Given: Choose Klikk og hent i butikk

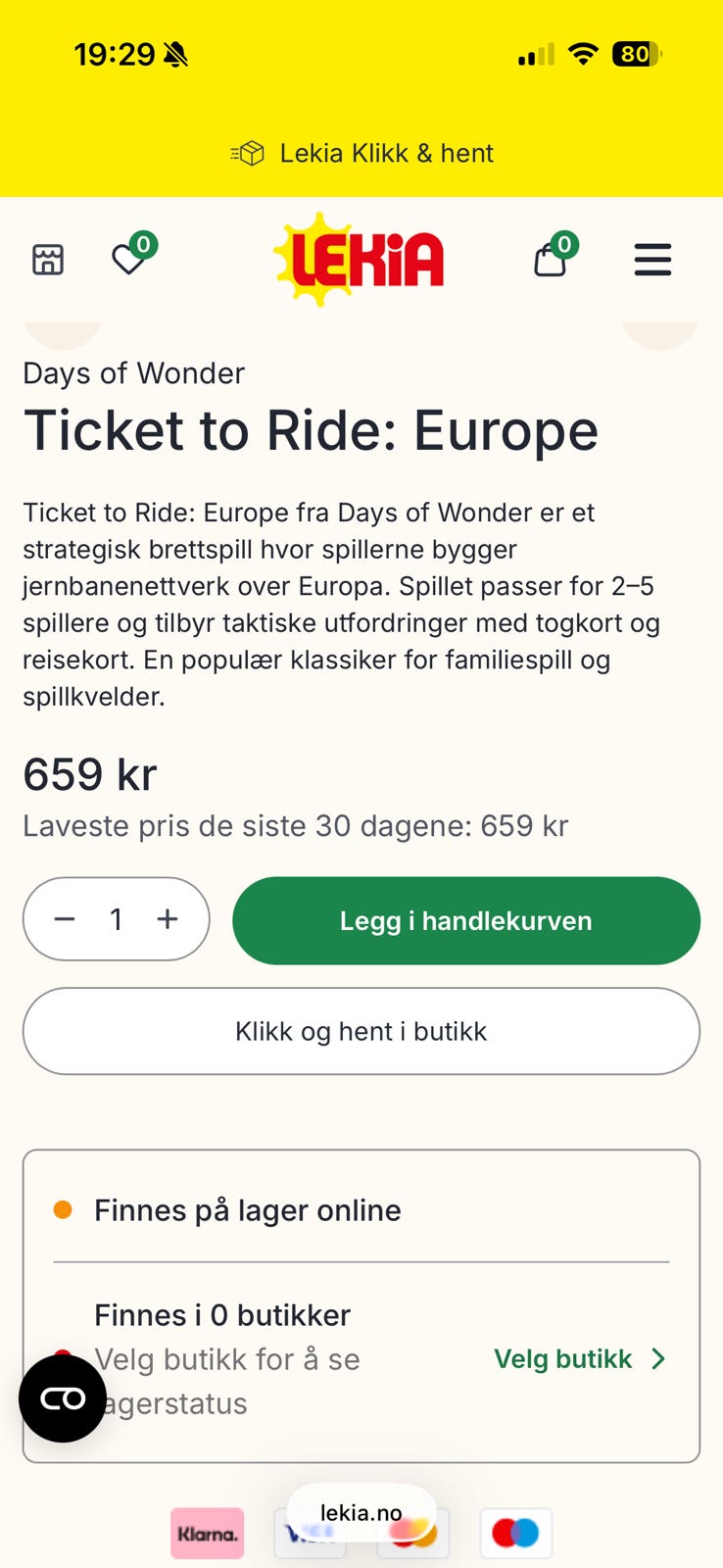Looking at the screenshot, I should coord(361,1031).
